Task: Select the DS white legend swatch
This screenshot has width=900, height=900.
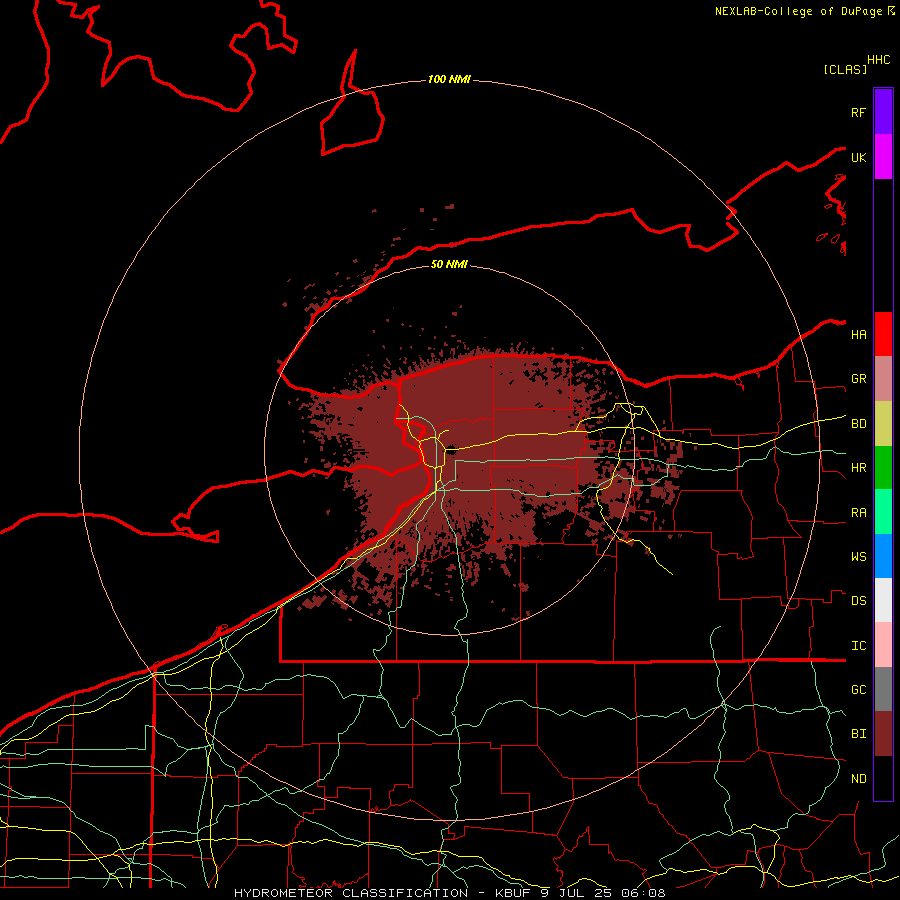Action: (x=883, y=600)
